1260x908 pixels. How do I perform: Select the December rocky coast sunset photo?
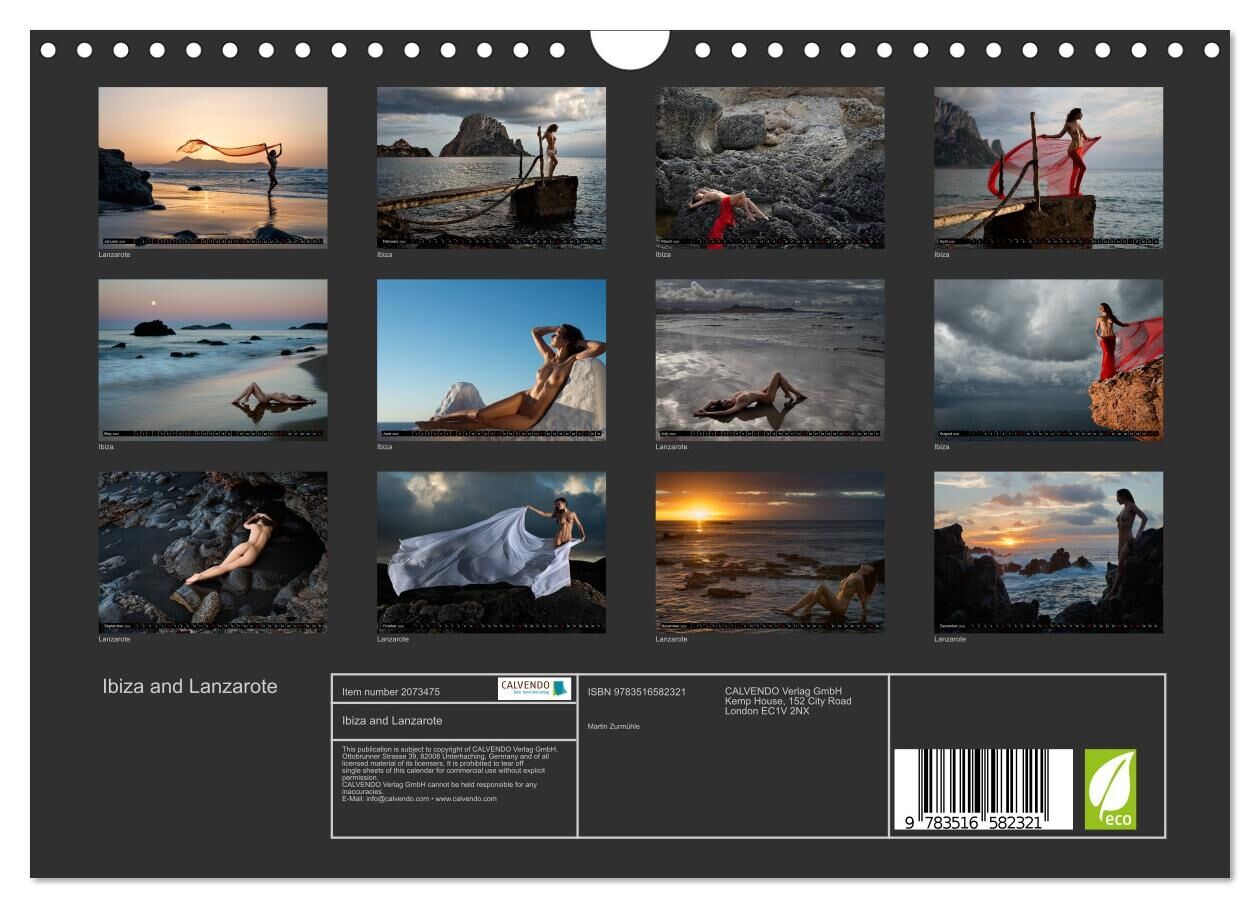coord(1048,552)
